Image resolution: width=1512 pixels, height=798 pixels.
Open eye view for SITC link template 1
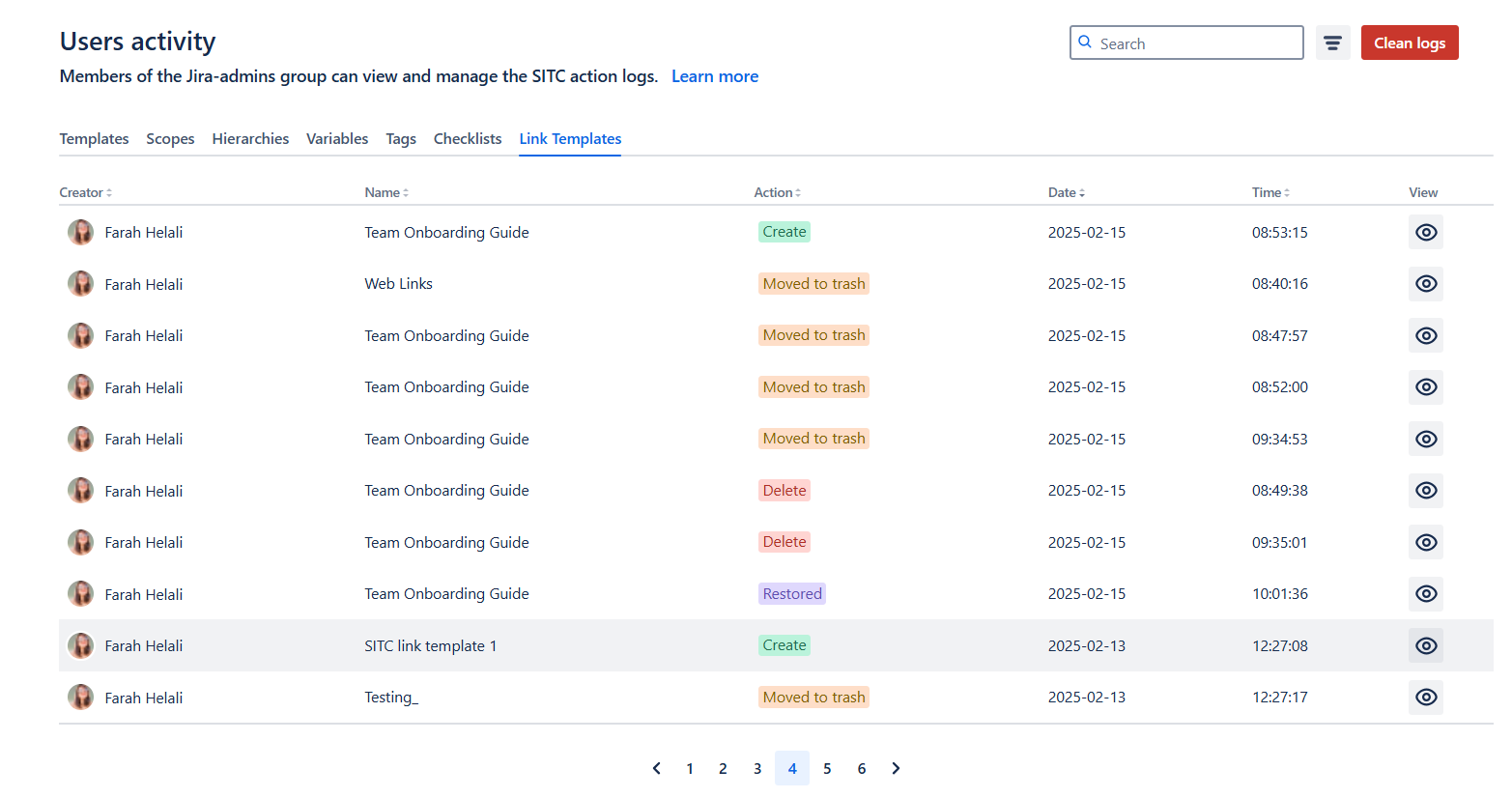pos(1425,646)
